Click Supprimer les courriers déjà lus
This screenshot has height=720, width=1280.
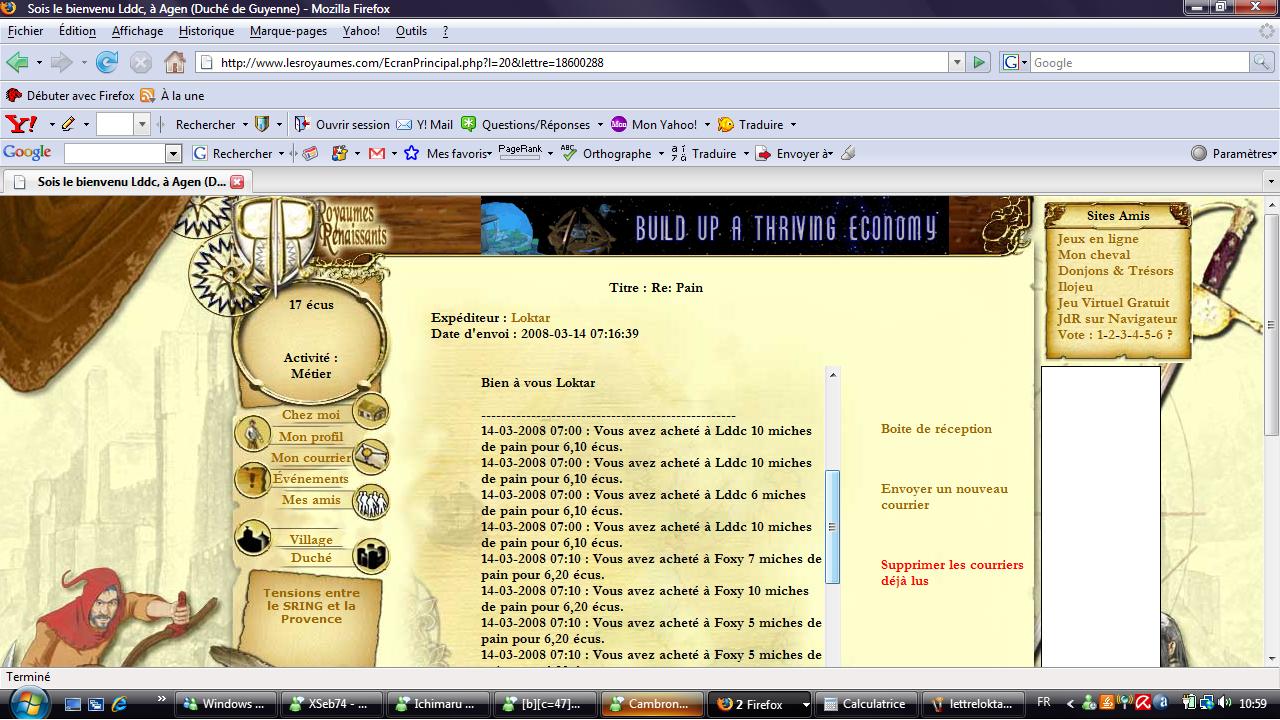[951, 573]
